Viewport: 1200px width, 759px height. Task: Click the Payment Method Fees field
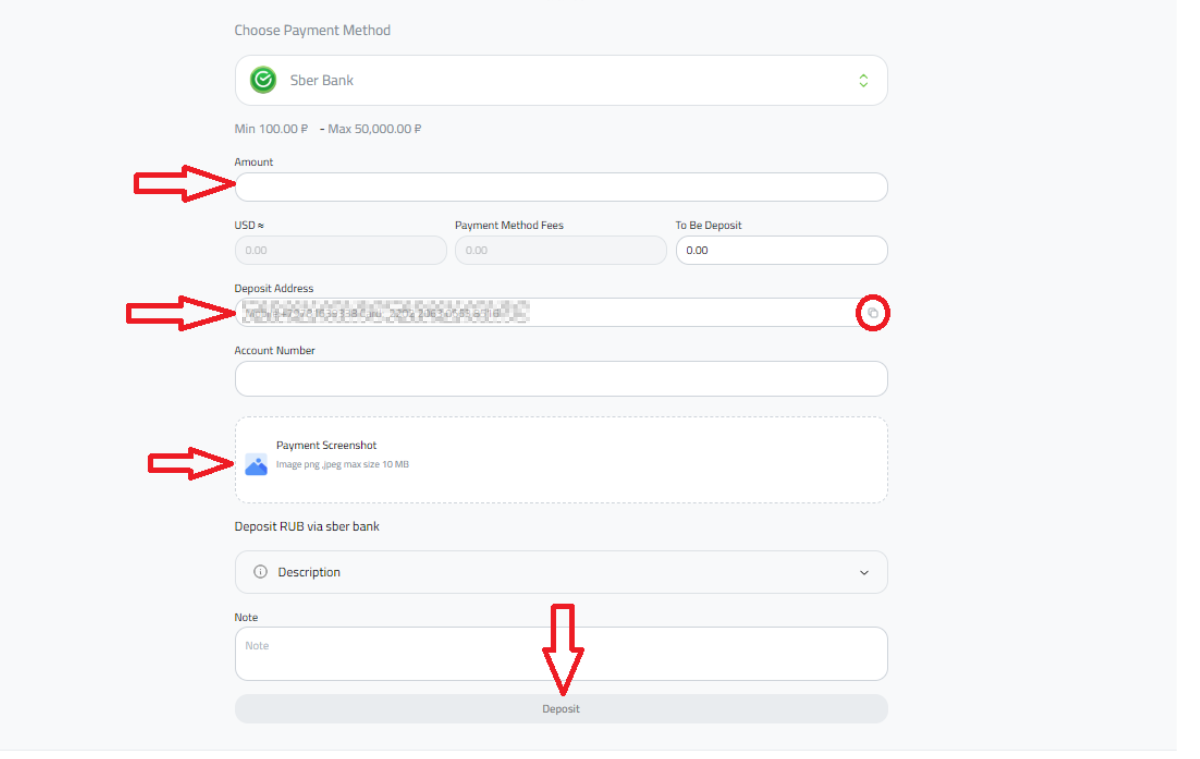561,250
